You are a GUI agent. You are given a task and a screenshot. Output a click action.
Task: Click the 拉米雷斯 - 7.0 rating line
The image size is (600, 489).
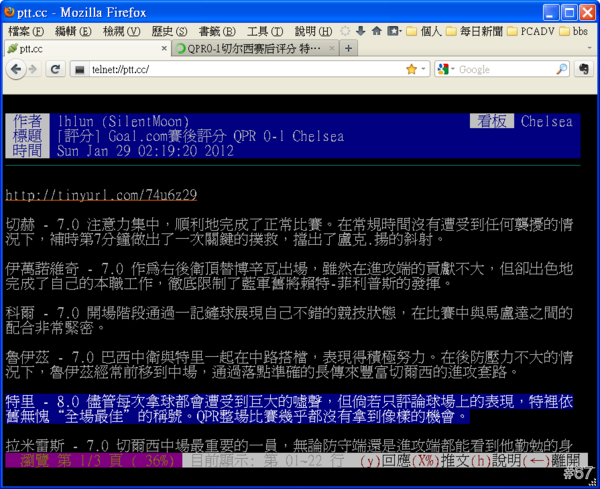point(289,446)
